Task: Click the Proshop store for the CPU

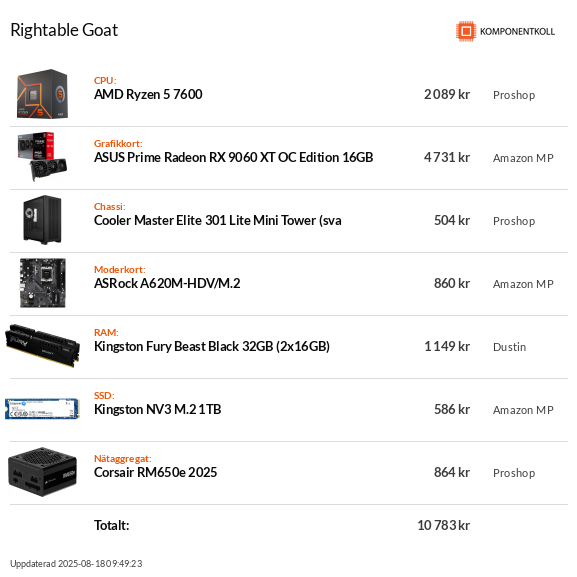Action: [514, 95]
